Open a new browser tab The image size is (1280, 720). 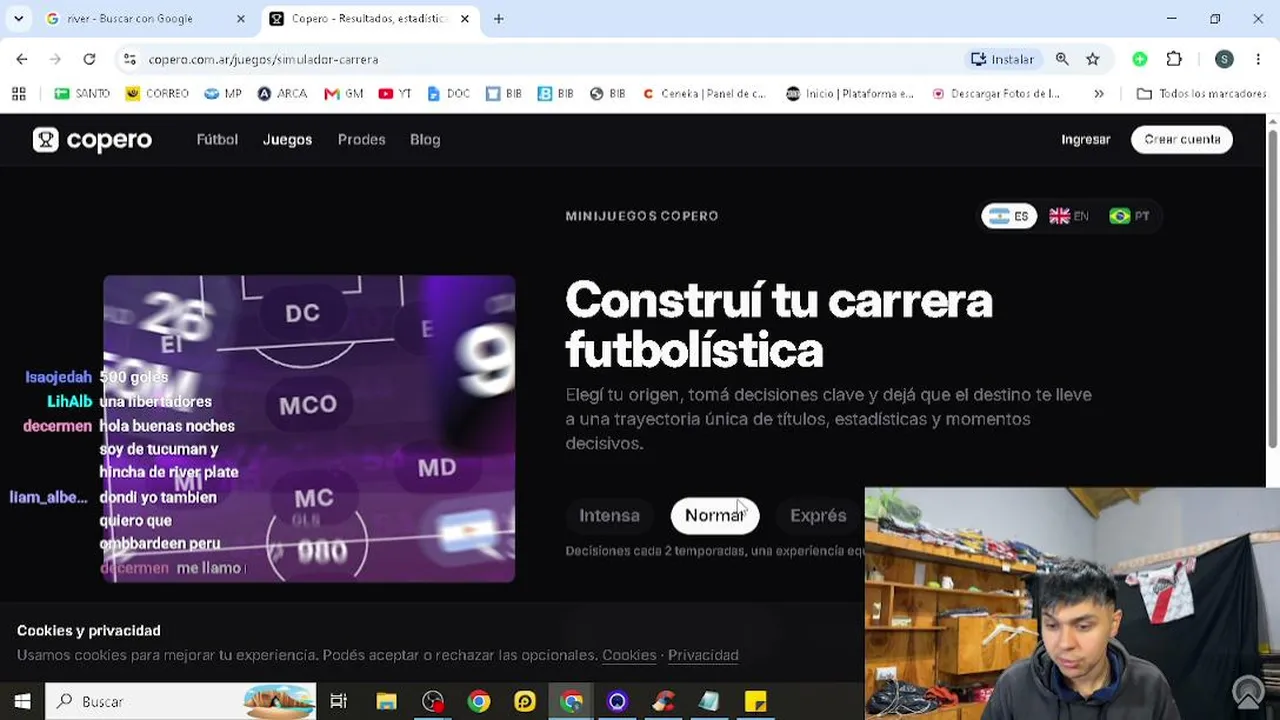pos(498,19)
